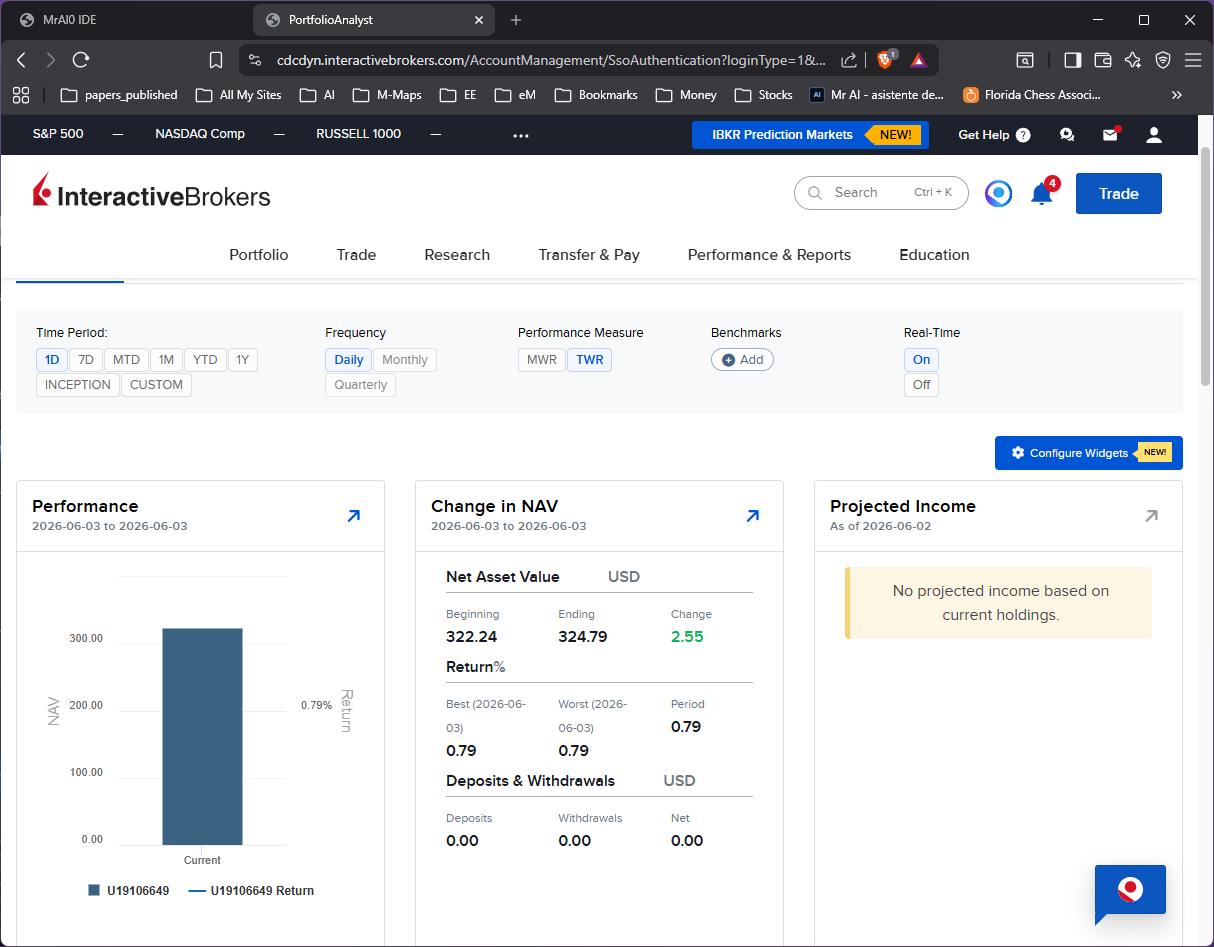
Task: Select the INCEPTION time period
Action: tap(78, 385)
